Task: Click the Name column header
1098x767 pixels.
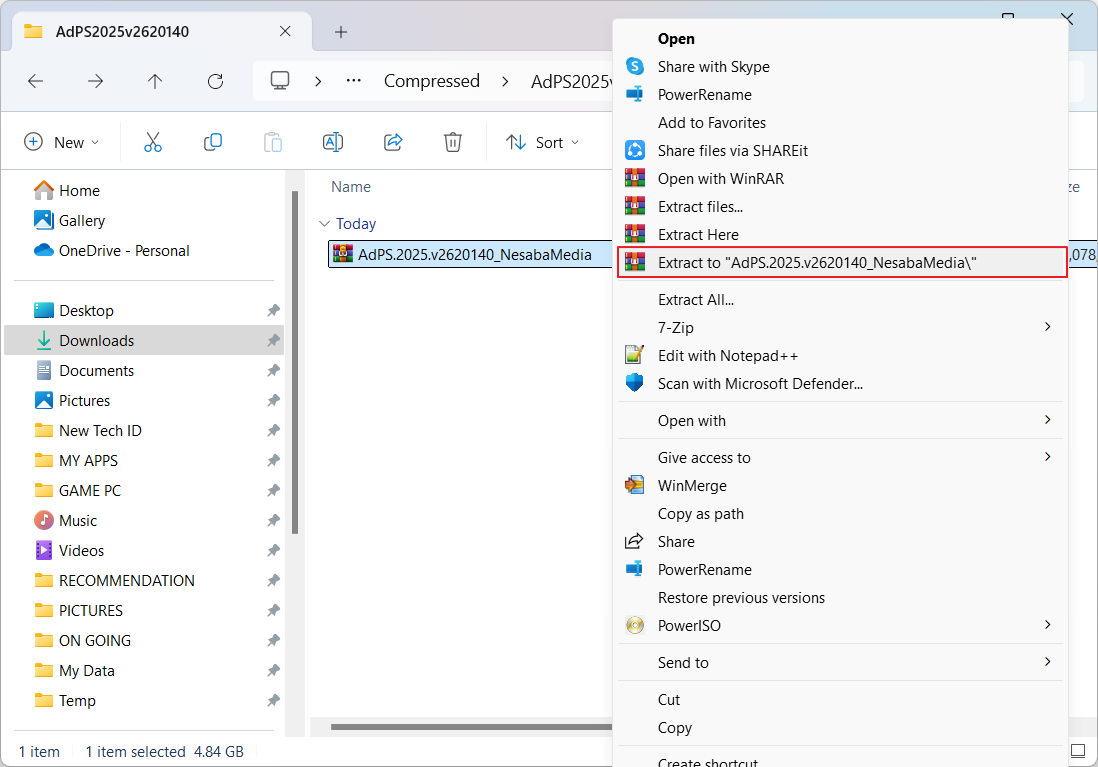Action: pos(351,187)
